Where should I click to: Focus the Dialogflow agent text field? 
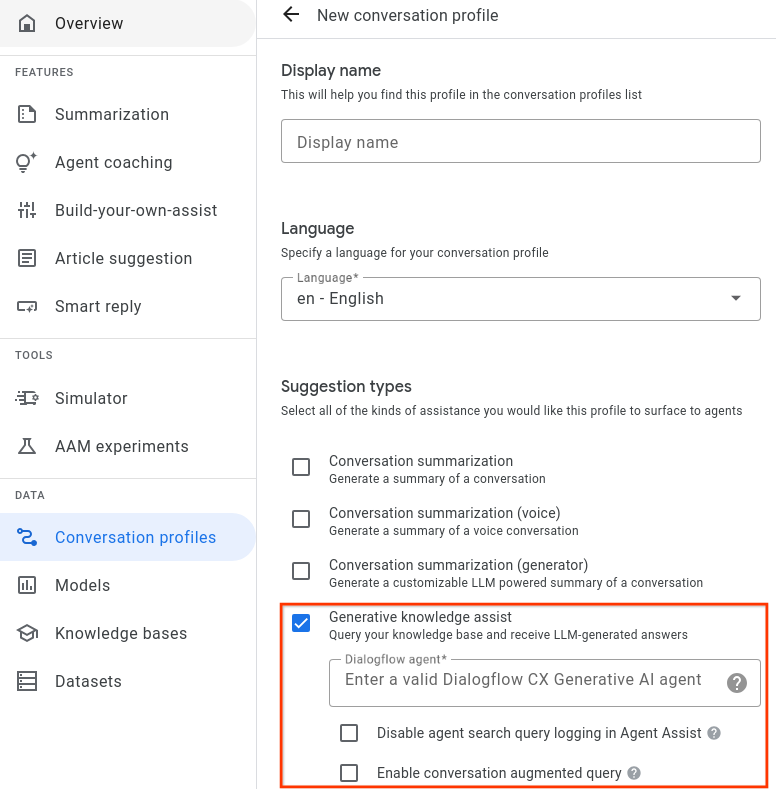point(523,680)
